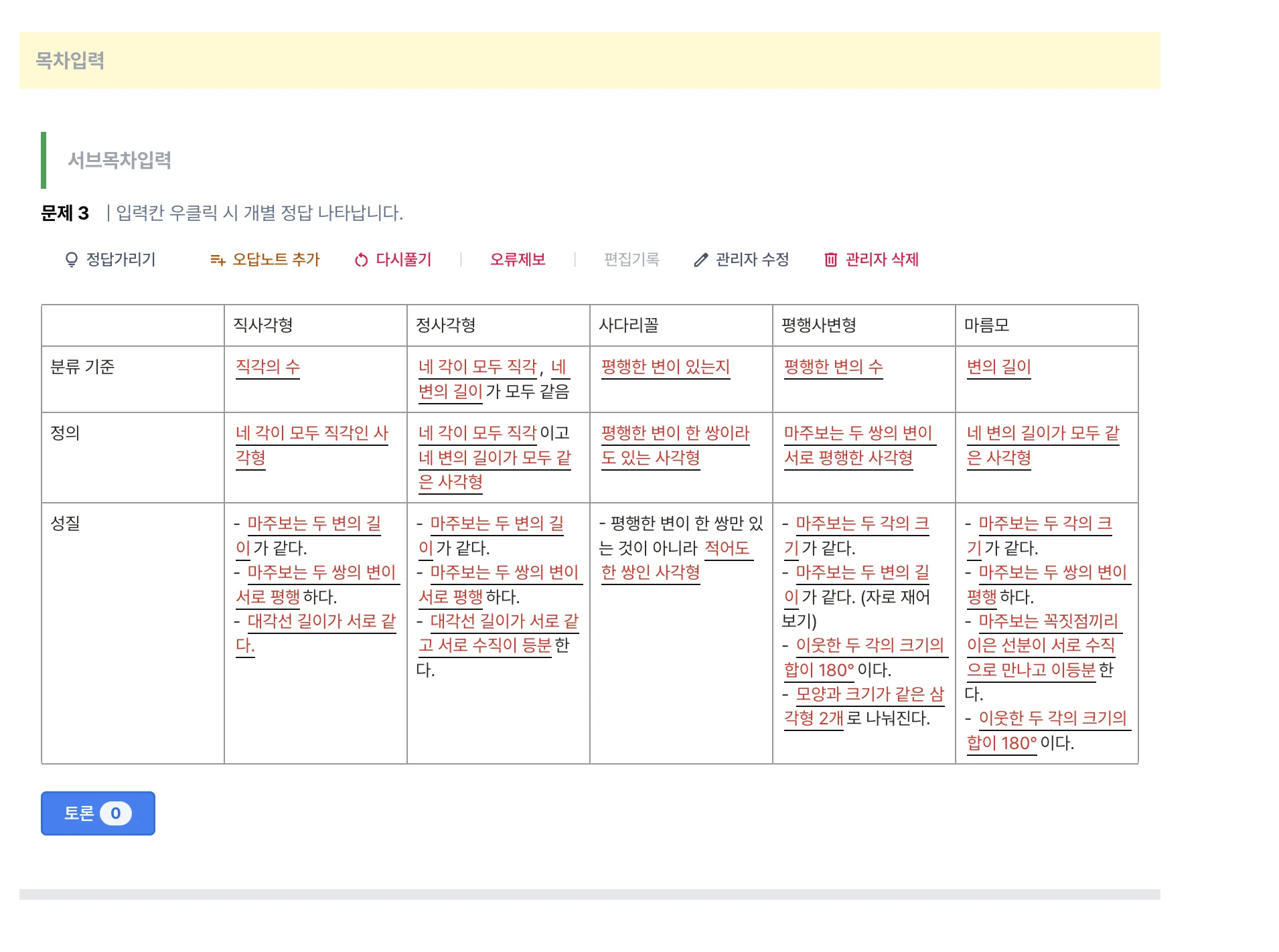Click the 오답노트 추가 note icon
This screenshot has height=952, width=1279.
click(218, 260)
